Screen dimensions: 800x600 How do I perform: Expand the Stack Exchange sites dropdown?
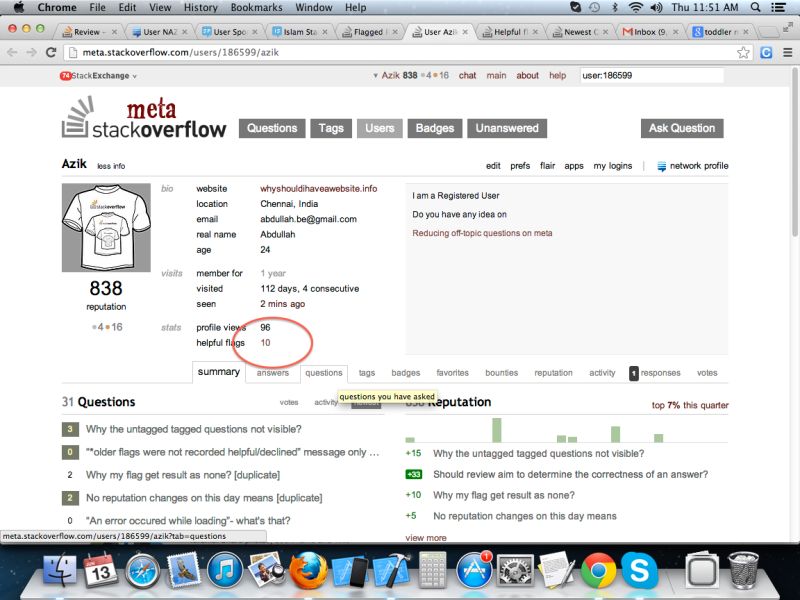click(x=134, y=76)
